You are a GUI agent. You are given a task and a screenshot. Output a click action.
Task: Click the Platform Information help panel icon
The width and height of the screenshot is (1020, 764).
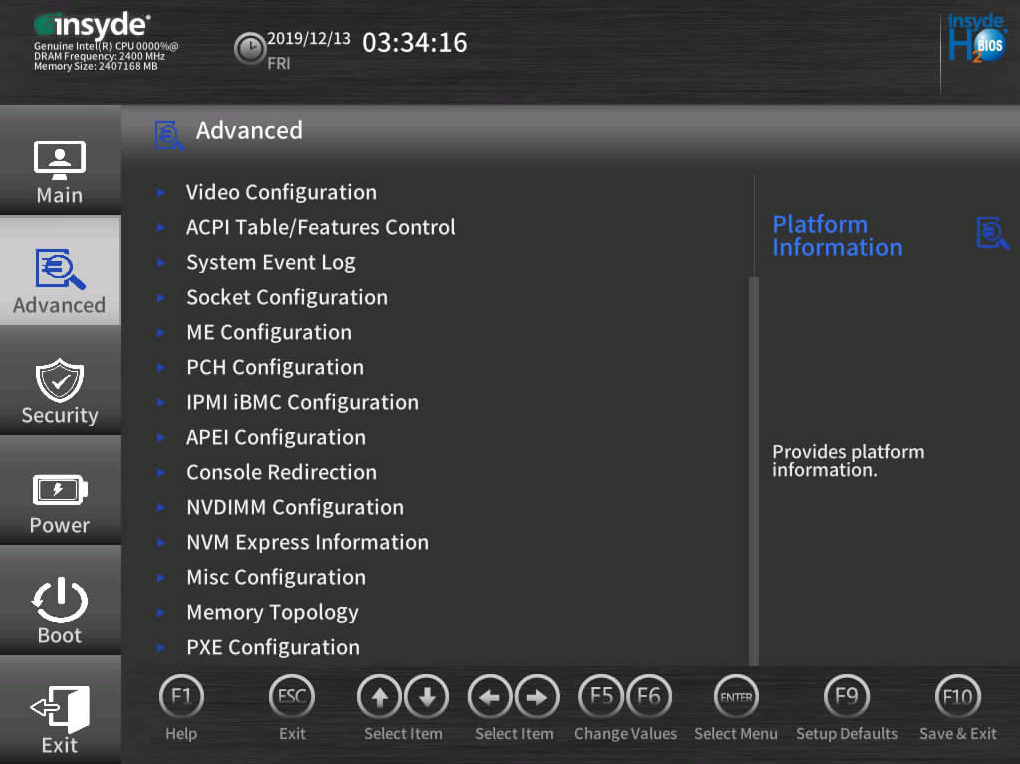click(993, 233)
